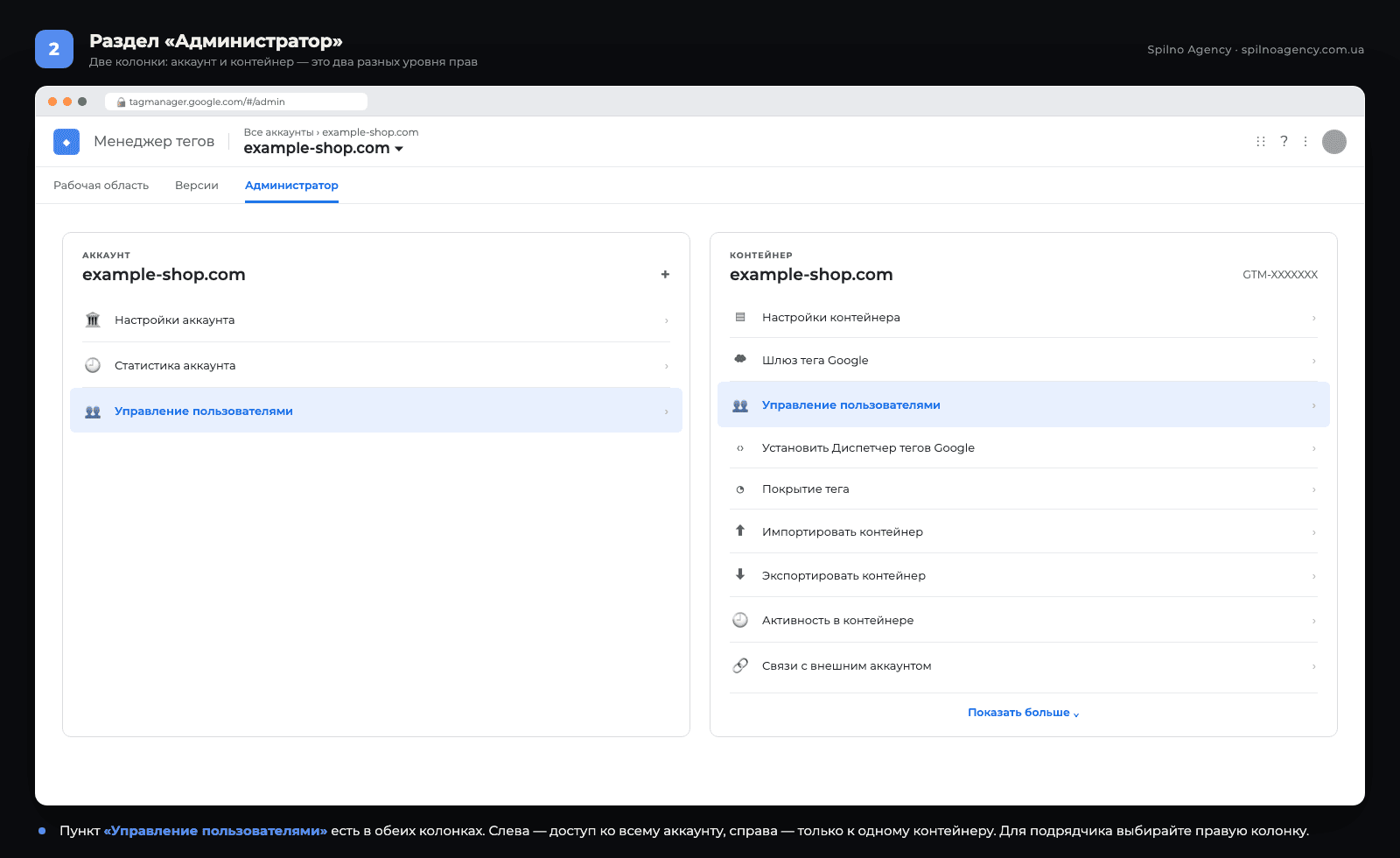Click the chevron on Настройки аккаунта row

pyautogui.click(x=666, y=320)
